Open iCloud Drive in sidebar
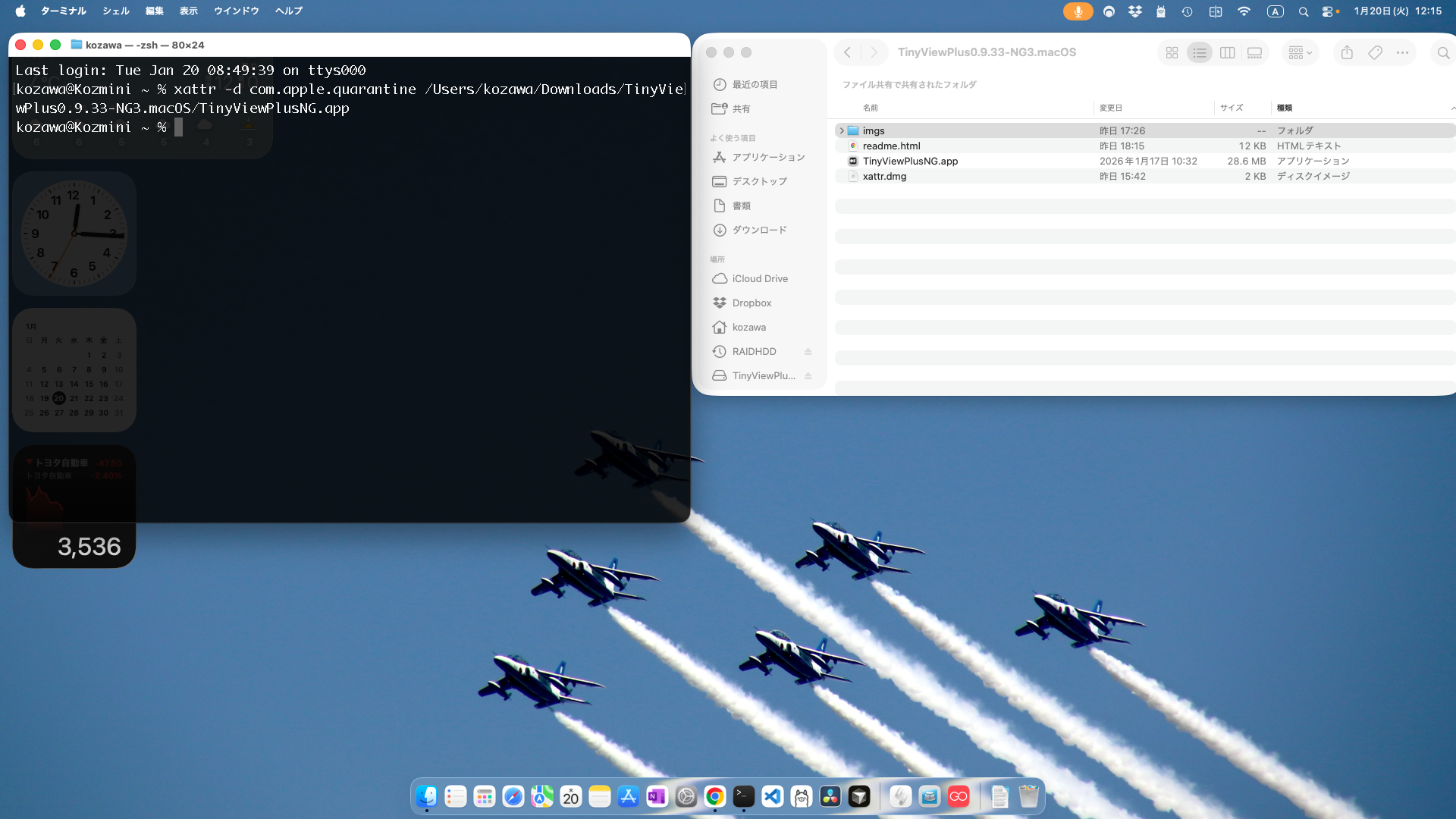1456x819 pixels. (759, 278)
